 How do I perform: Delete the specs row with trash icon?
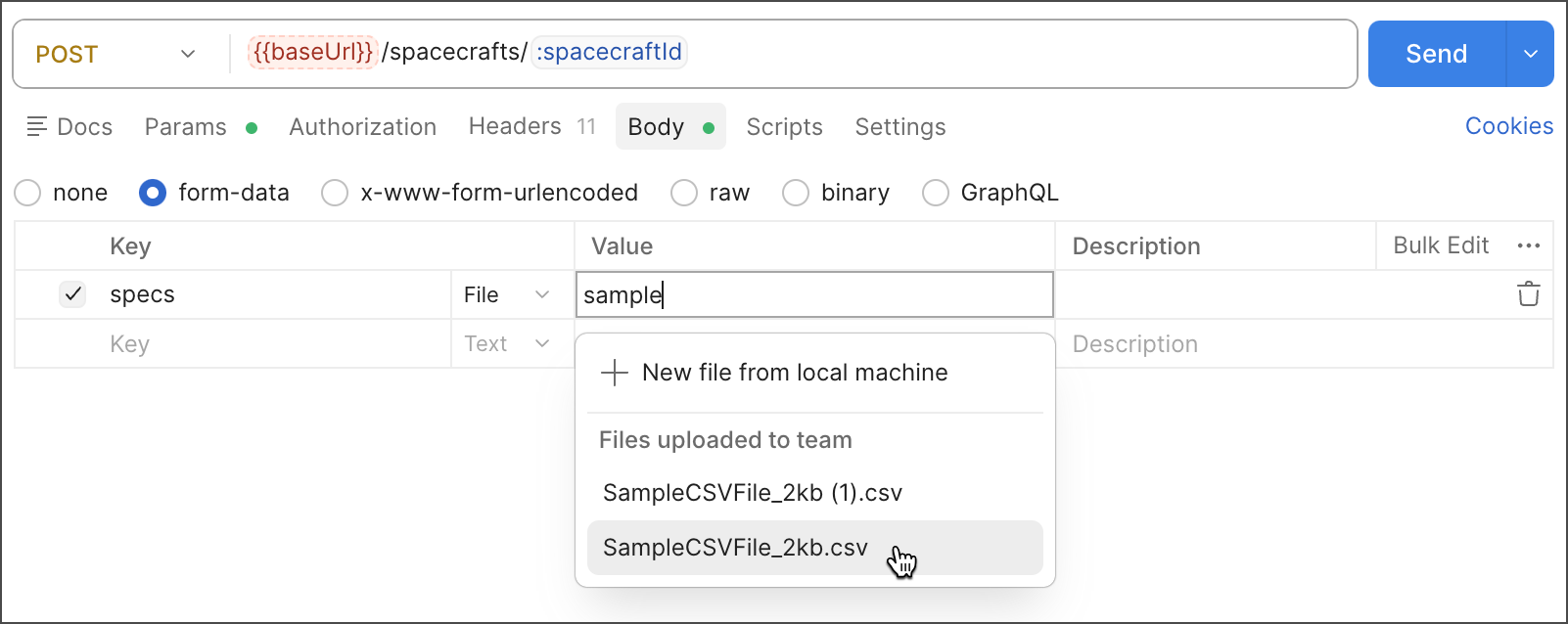(x=1528, y=294)
